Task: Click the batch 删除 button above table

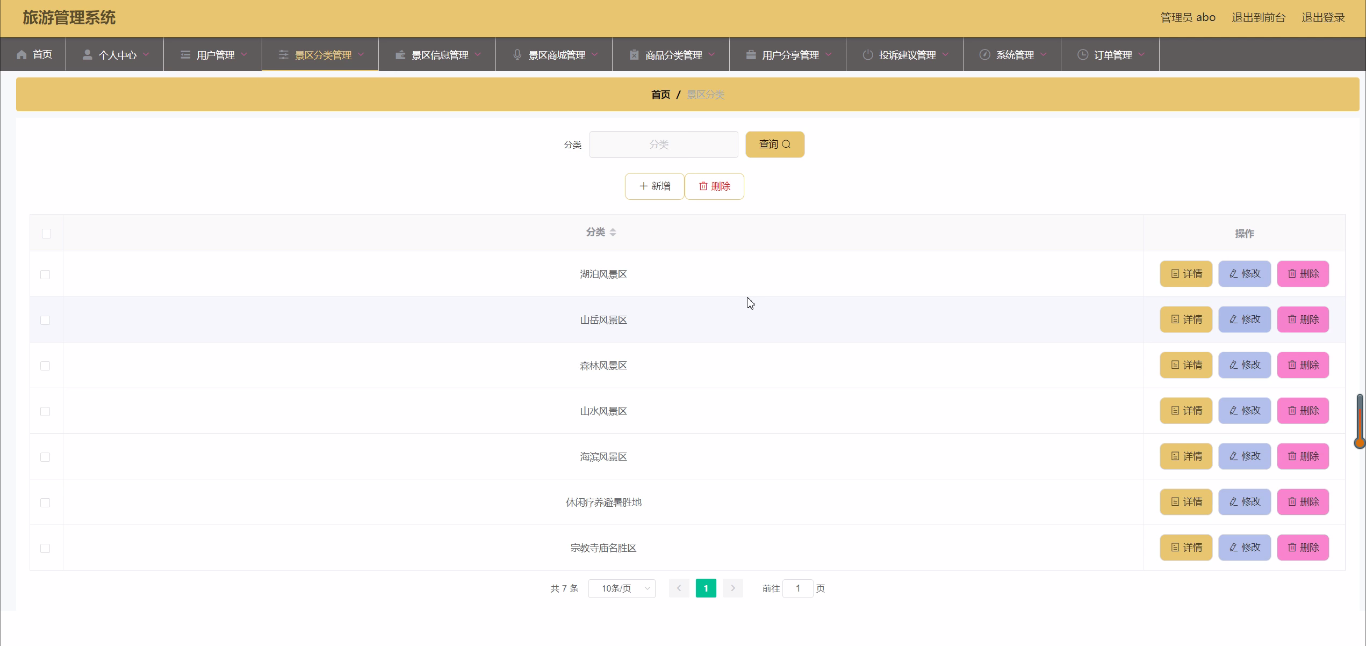Action: click(714, 187)
